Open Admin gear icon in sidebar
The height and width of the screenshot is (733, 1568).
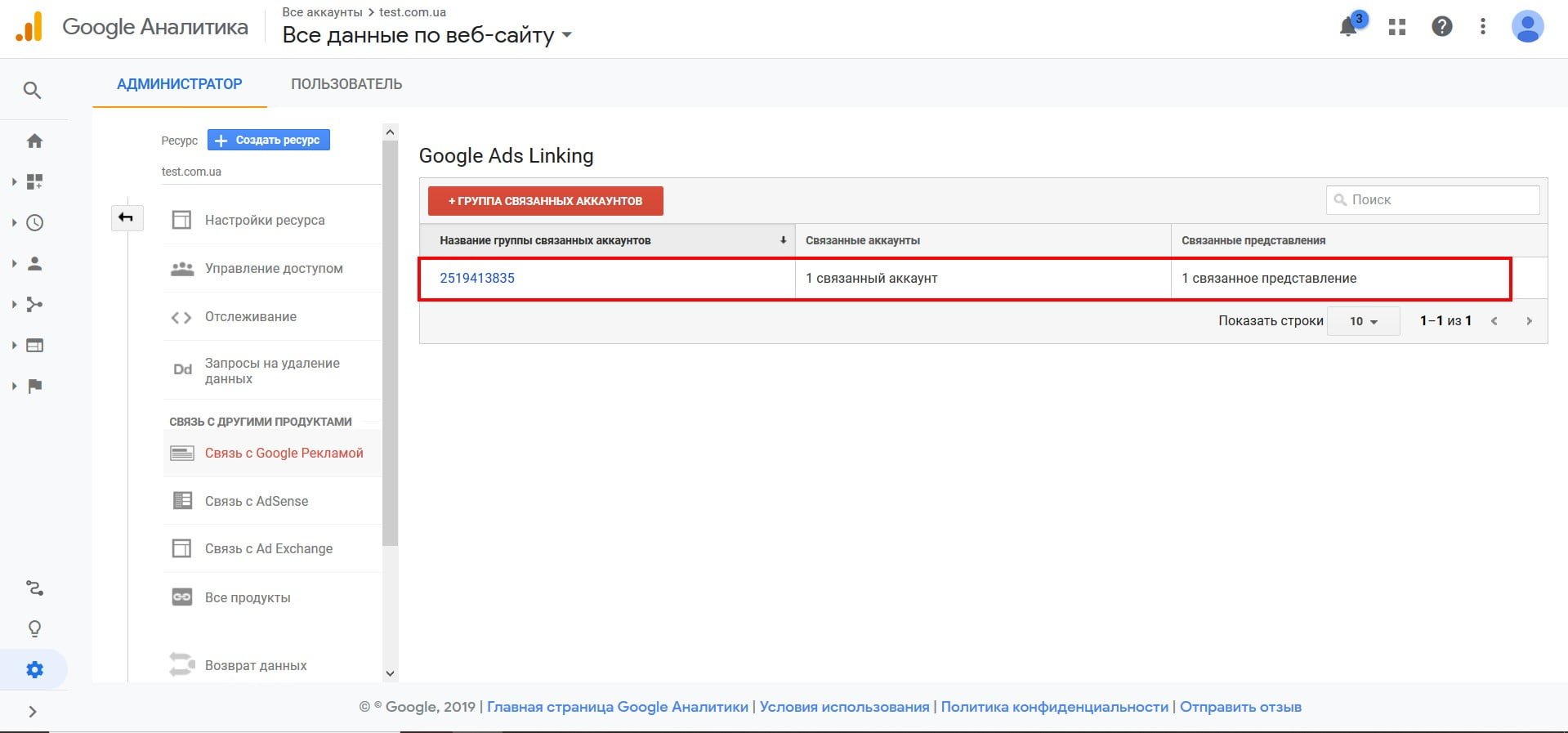[34, 670]
